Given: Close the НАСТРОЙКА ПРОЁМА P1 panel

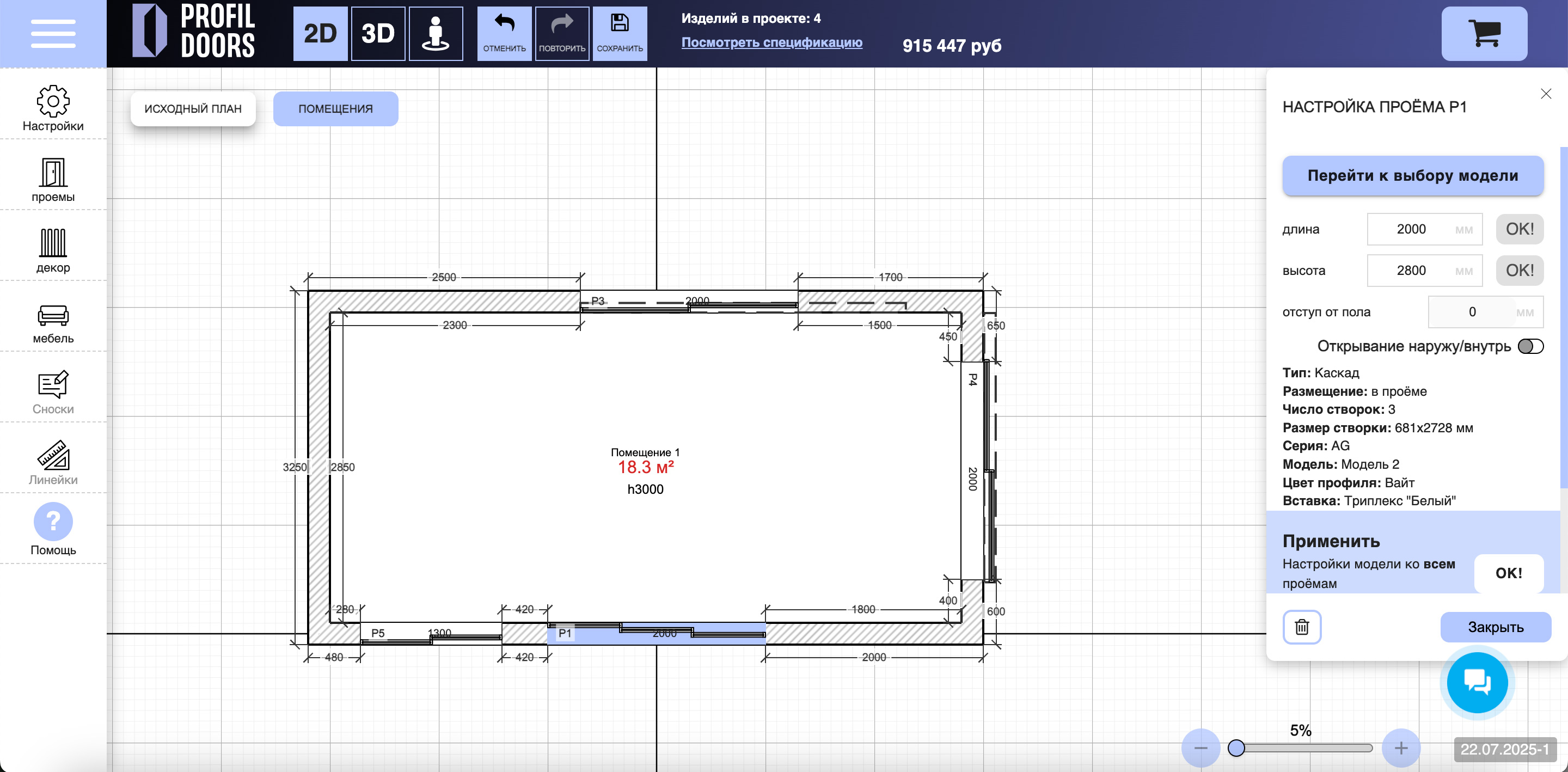Looking at the screenshot, I should [x=1546, y=94].
